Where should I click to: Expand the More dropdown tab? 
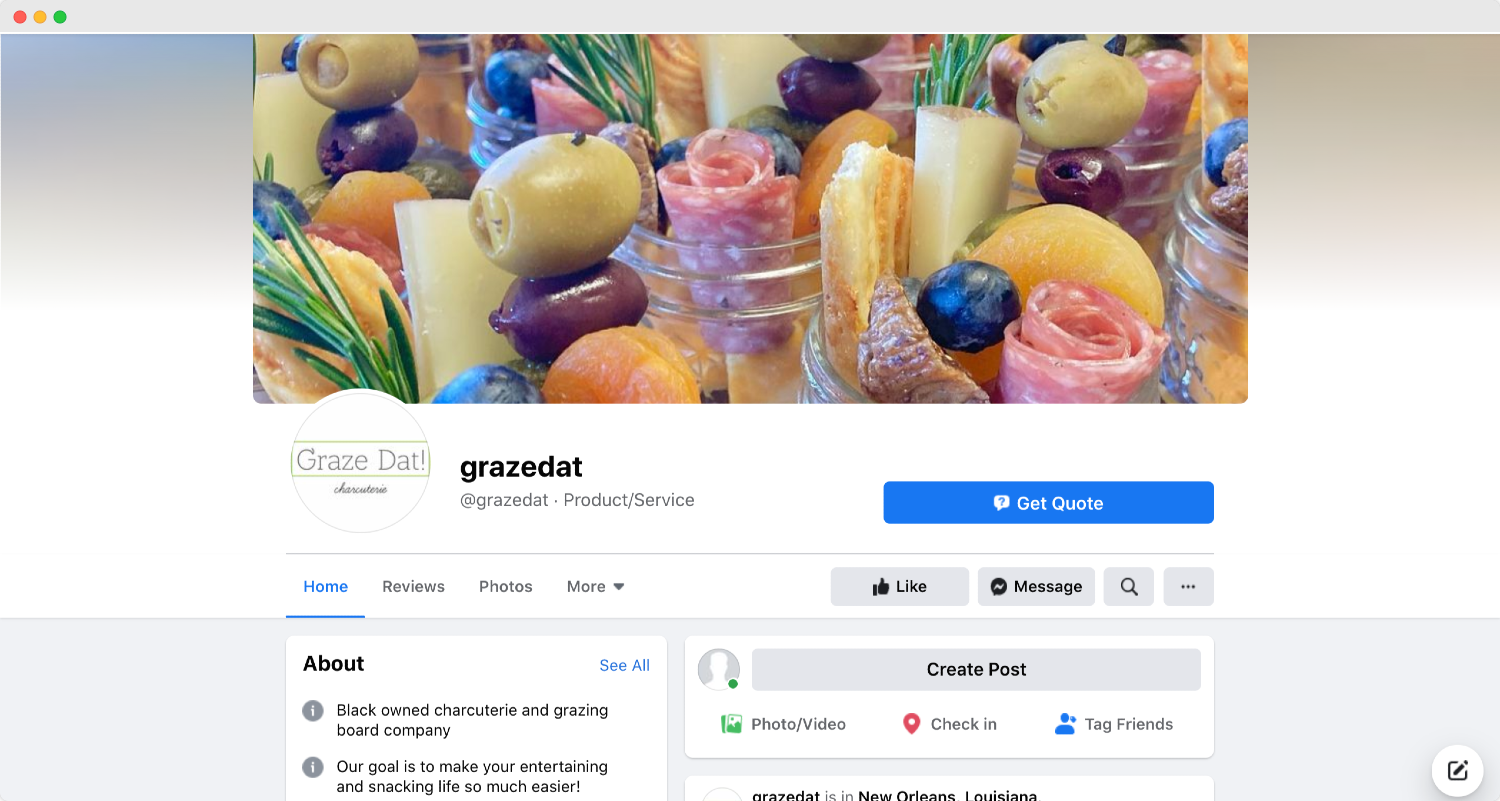(595, 587)
